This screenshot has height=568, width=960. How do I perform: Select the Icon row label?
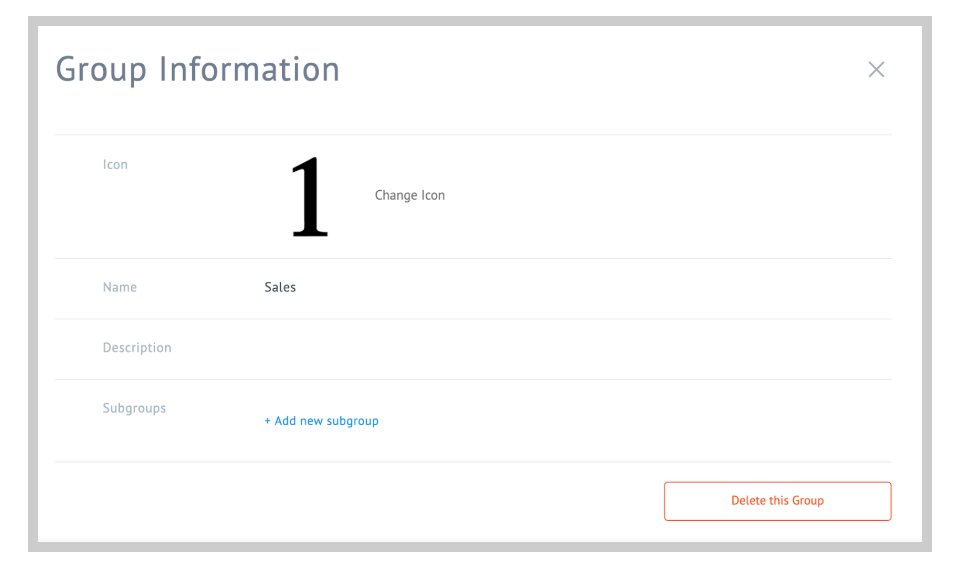pyautogui.click(x=115, y=165)
